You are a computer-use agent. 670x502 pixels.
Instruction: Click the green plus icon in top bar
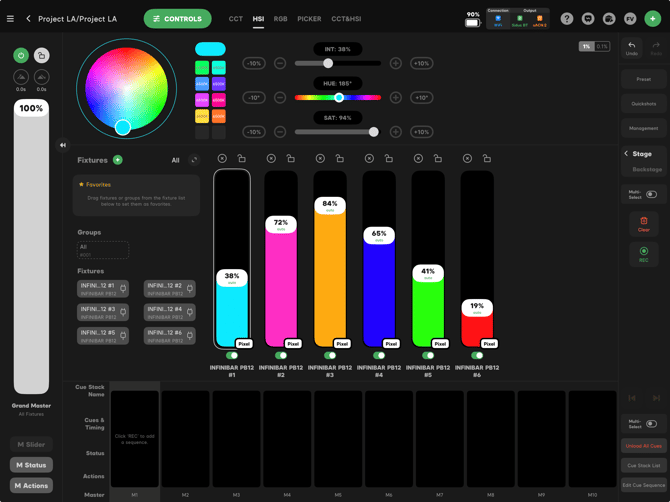pyautogui.click(x=652, y=19)
